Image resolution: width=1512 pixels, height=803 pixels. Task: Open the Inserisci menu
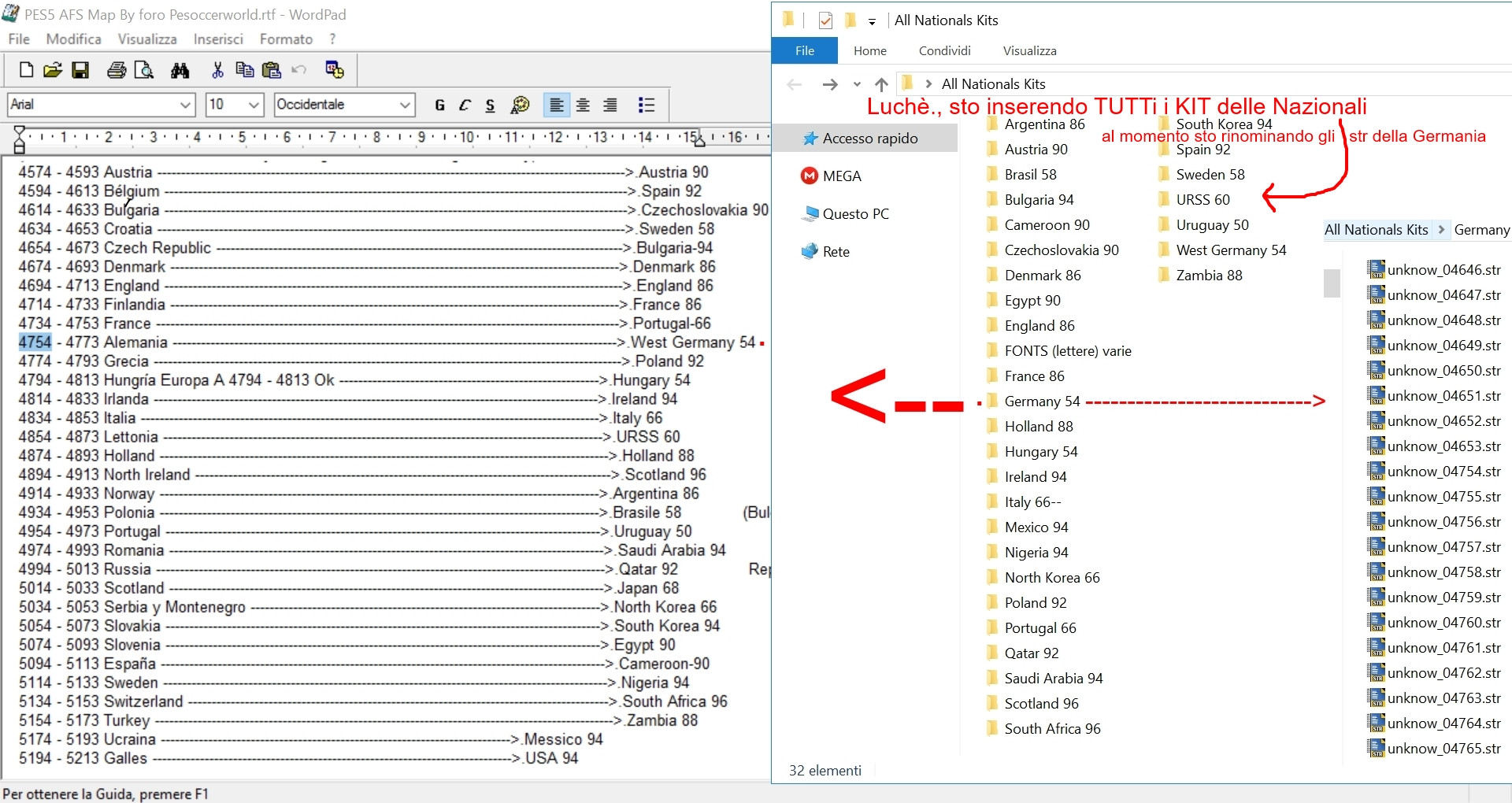coord(218,39)
